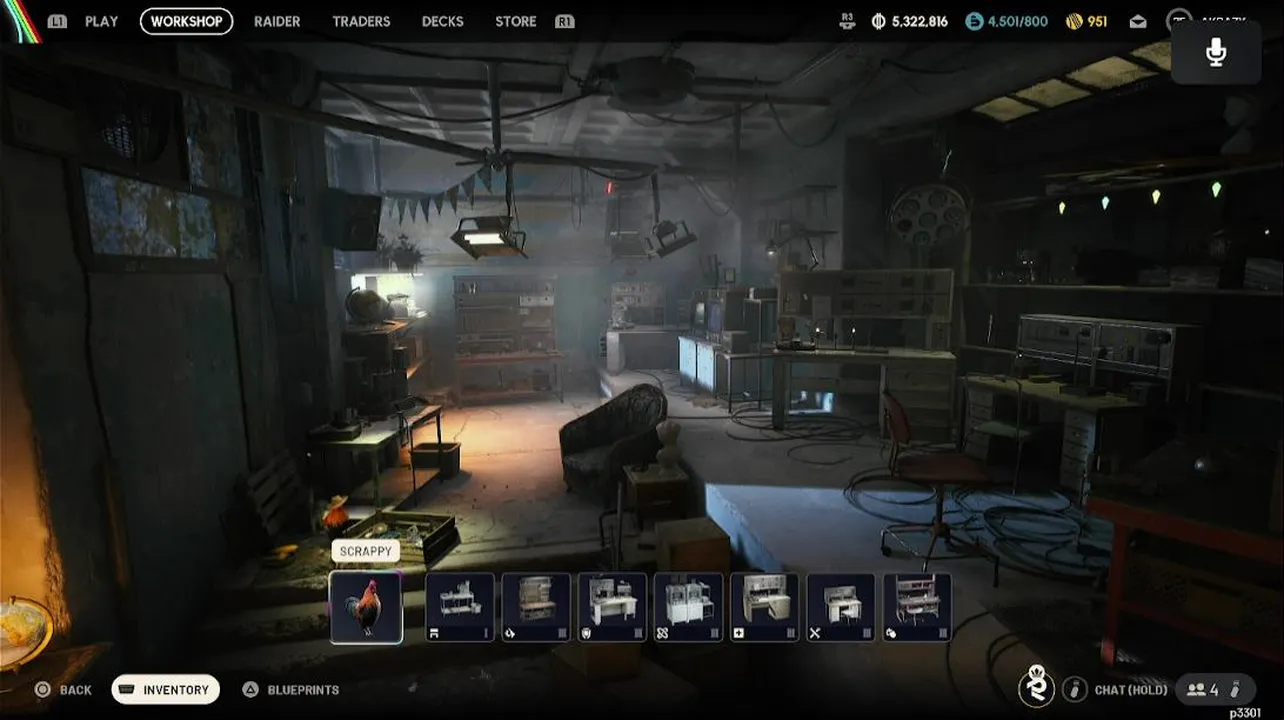Image resolution: width=1284 pixels, height=720 pixels.
Task: Open the Gear Bench with shield icon
Action: click(612, 607)
